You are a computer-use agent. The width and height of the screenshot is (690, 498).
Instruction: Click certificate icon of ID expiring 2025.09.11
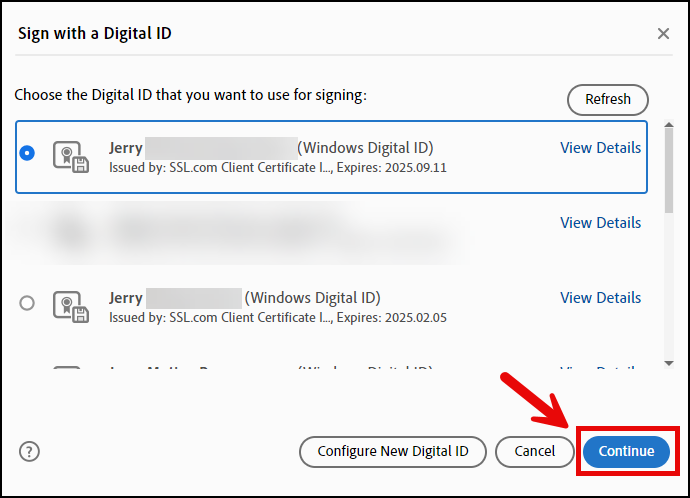point(70,156)
